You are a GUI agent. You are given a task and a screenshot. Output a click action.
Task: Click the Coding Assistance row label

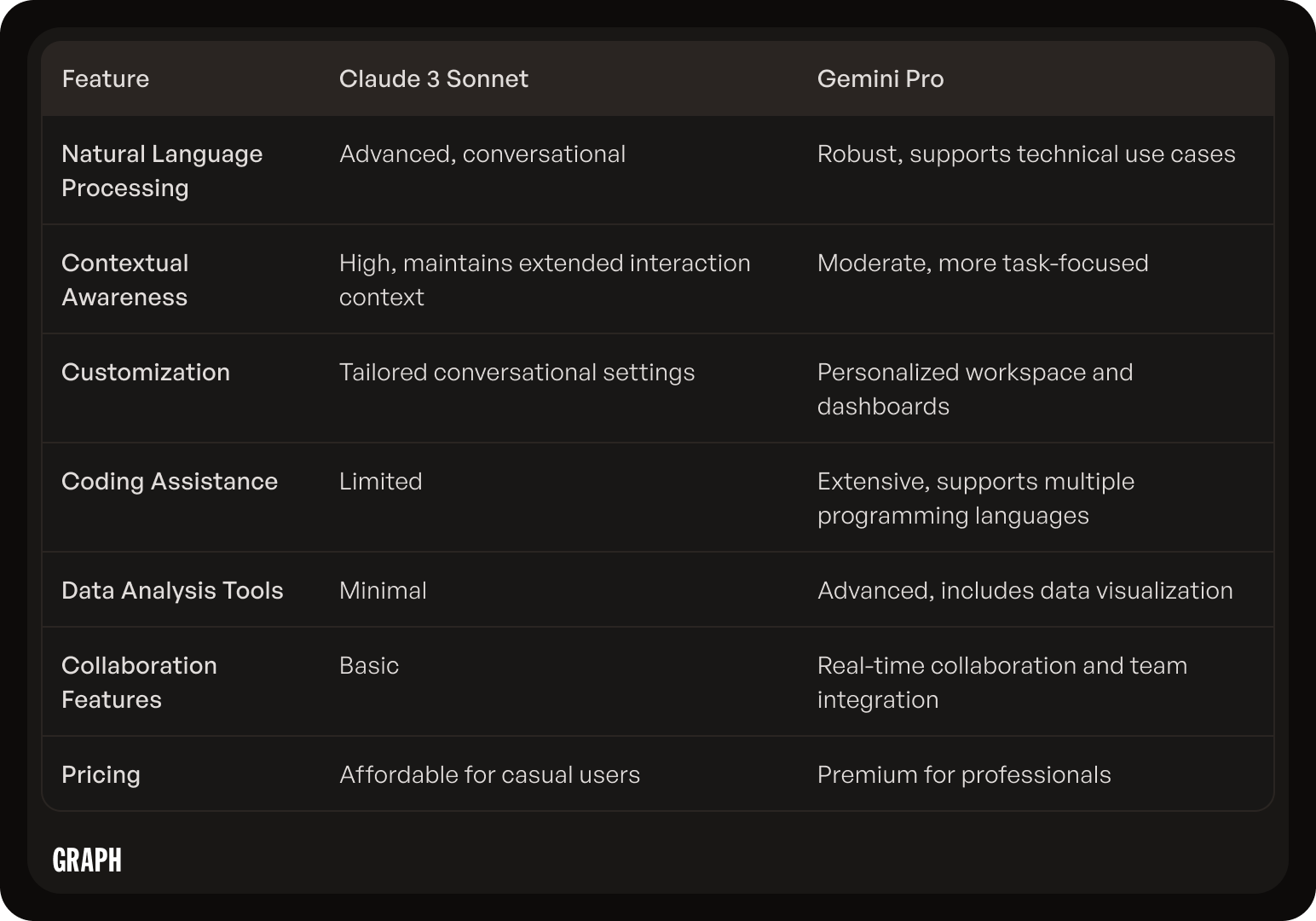[170, 481]
